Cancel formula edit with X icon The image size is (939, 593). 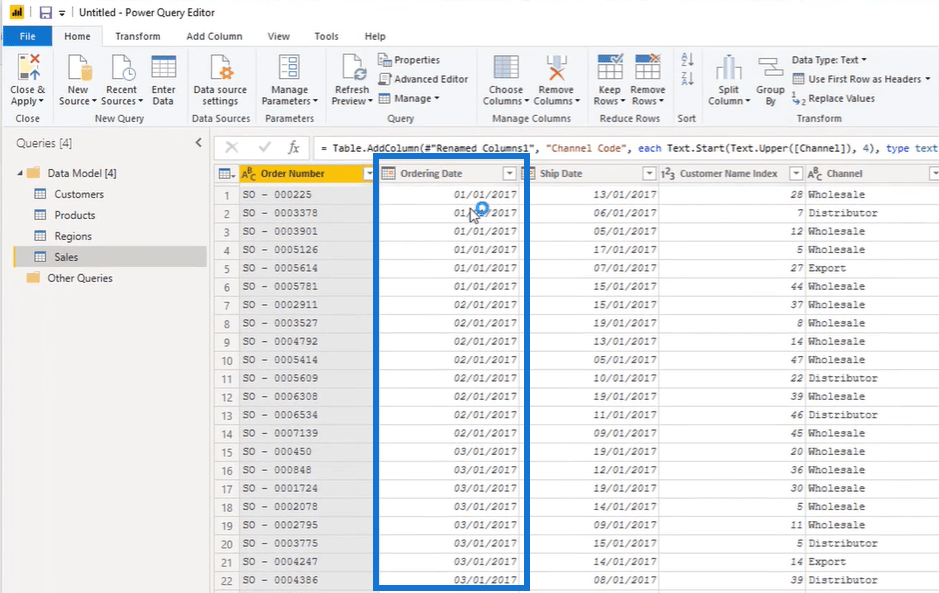(232, 147)
